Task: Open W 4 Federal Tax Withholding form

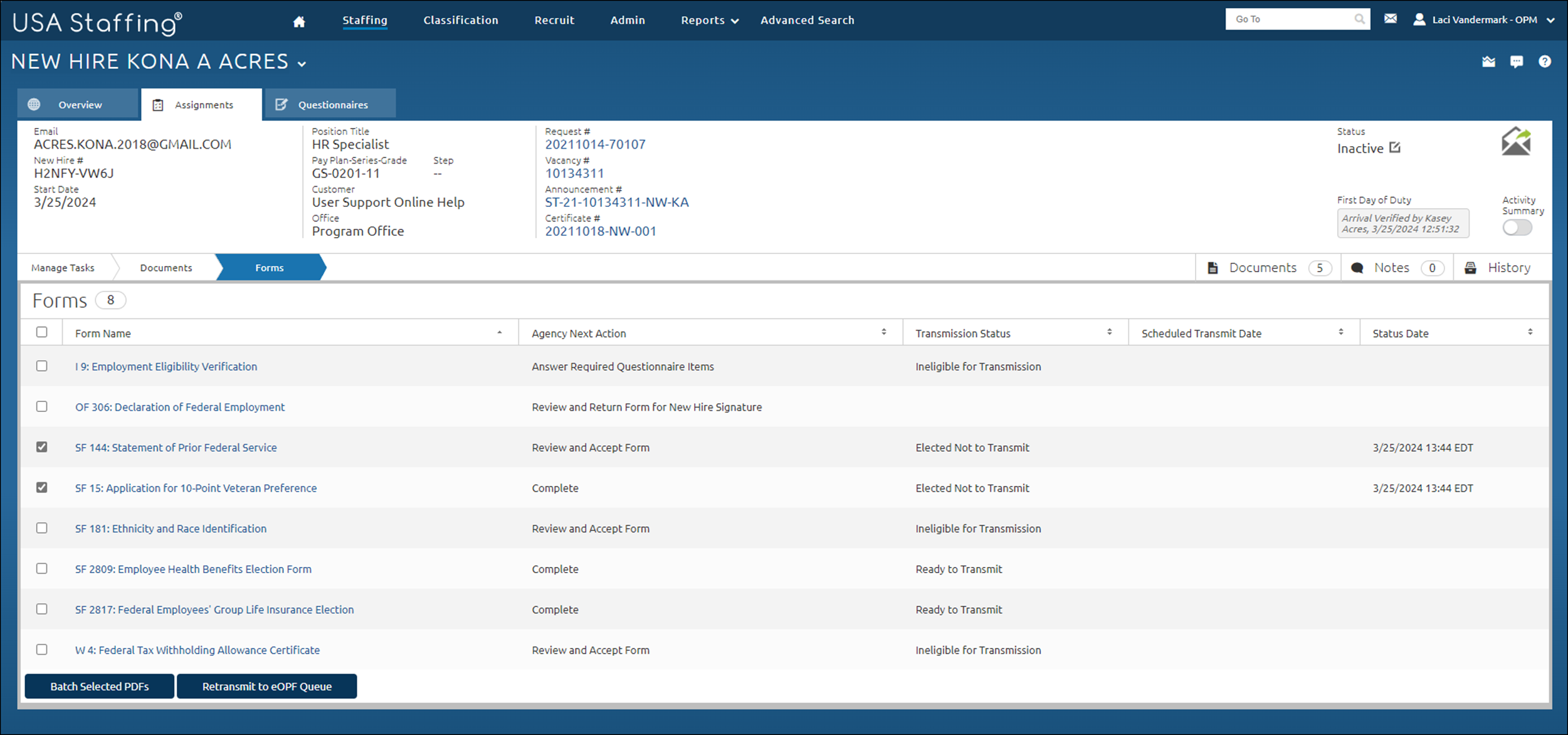Action: tap(197, 650)
